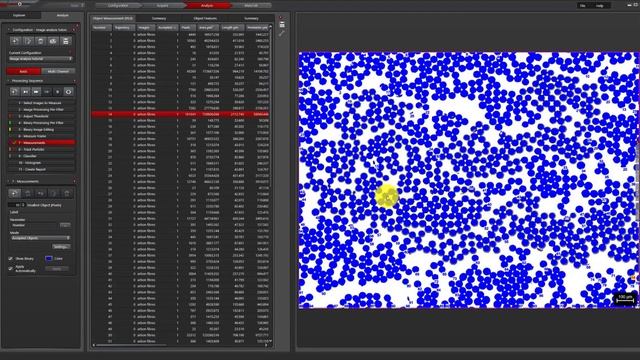The width and height of the screenshot is (640, 360).
Task: Select step 9 Classifier
Action: point(42,156)
